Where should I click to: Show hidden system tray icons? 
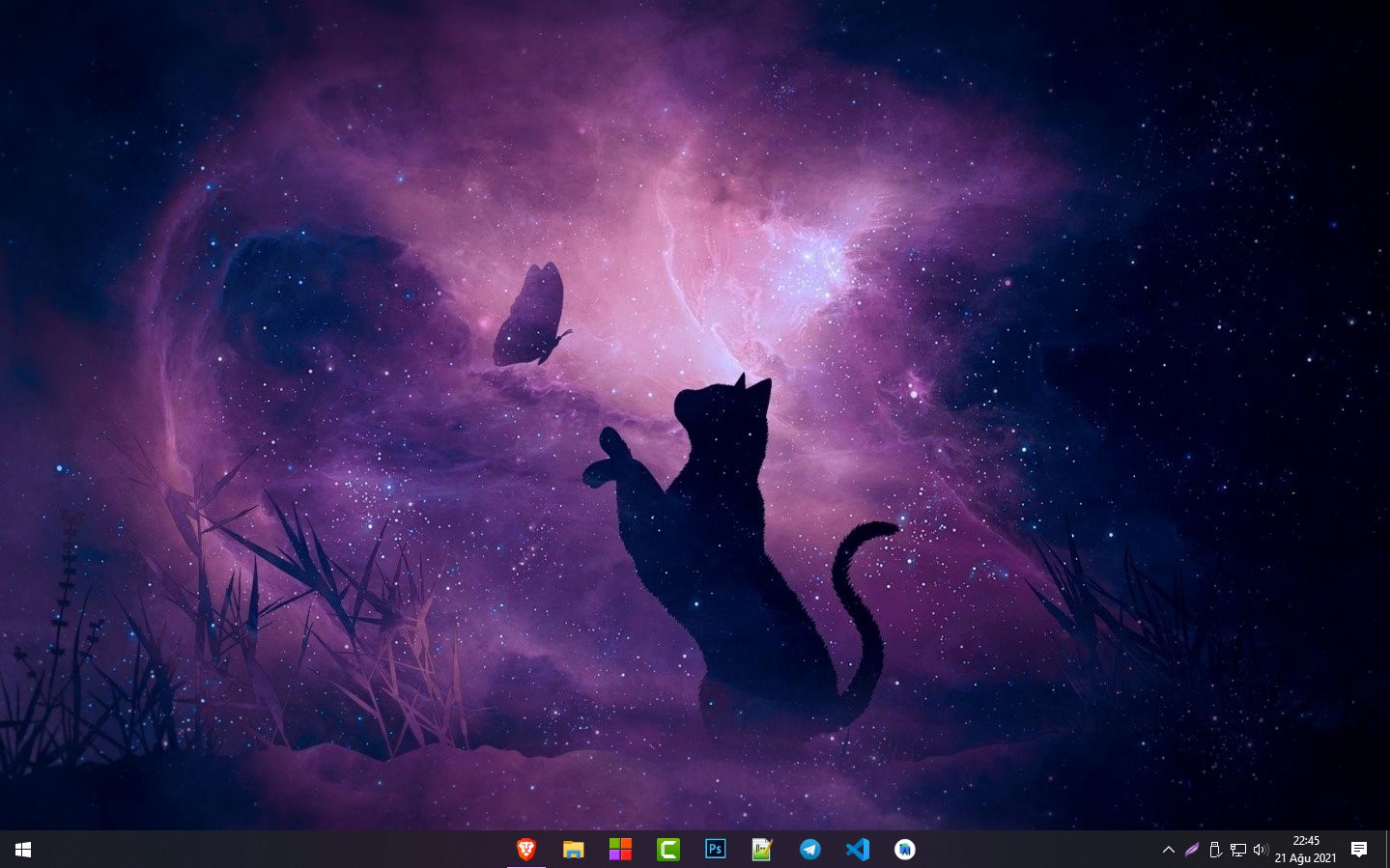click(1169, 850)
